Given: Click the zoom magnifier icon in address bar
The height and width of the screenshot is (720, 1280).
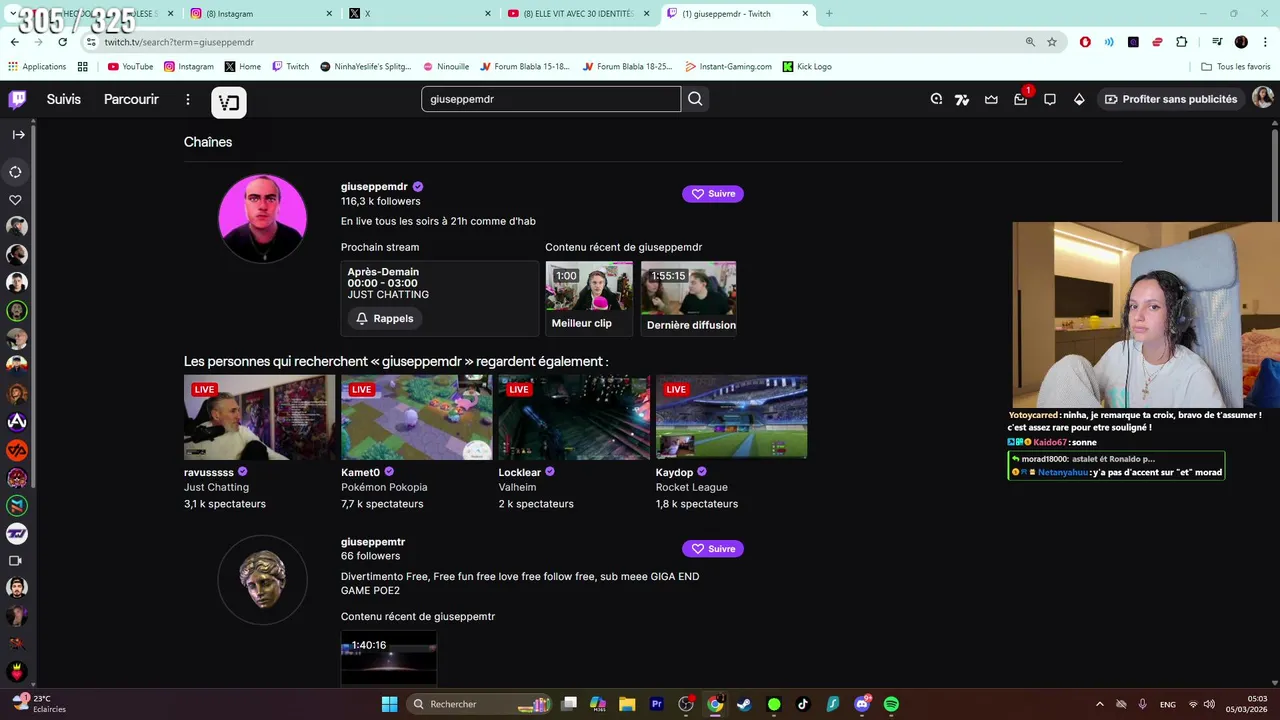Looking at the screenshot, I should pyautogui.click(x=1030, y=42).
